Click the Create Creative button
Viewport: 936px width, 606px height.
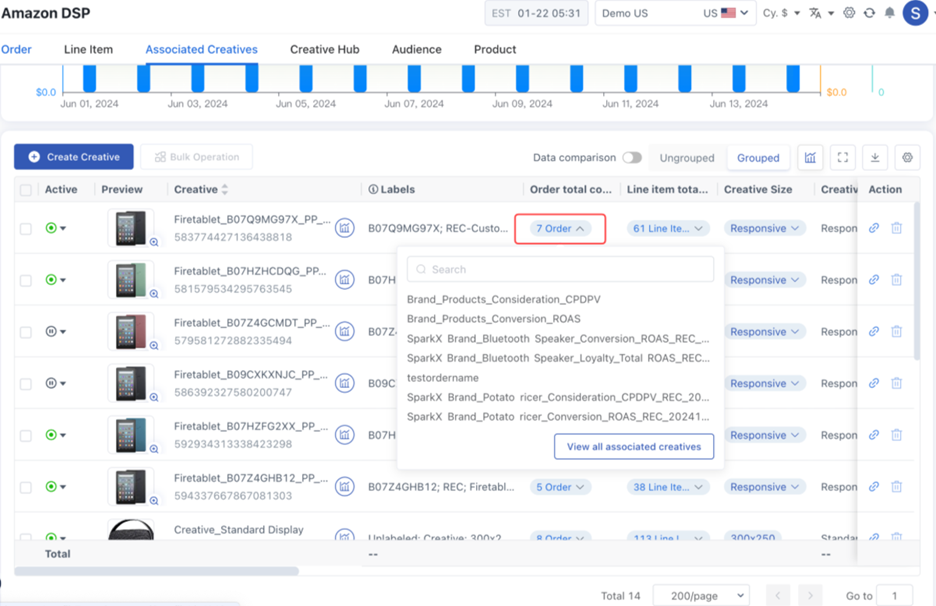pyautogui.click(x=74, y=157)
